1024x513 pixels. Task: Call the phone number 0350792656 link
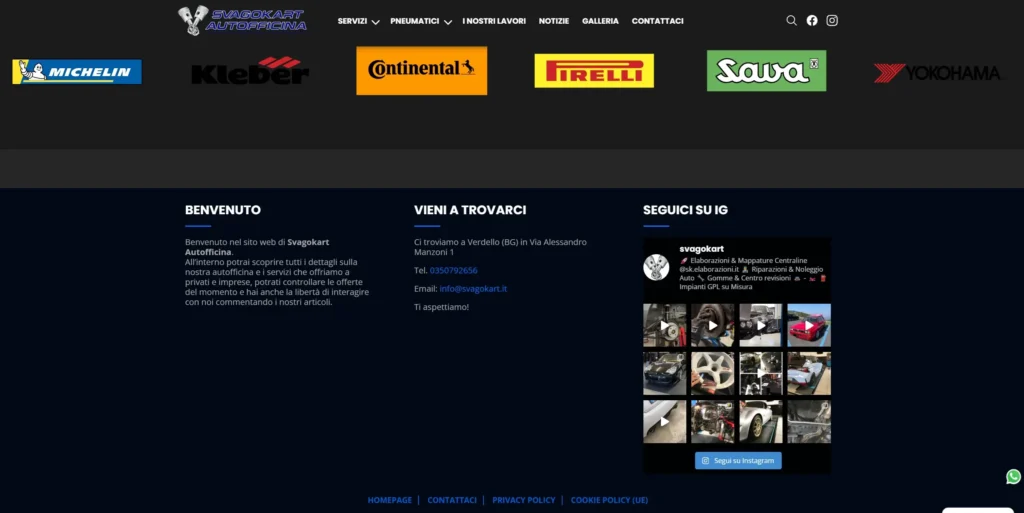453,270
